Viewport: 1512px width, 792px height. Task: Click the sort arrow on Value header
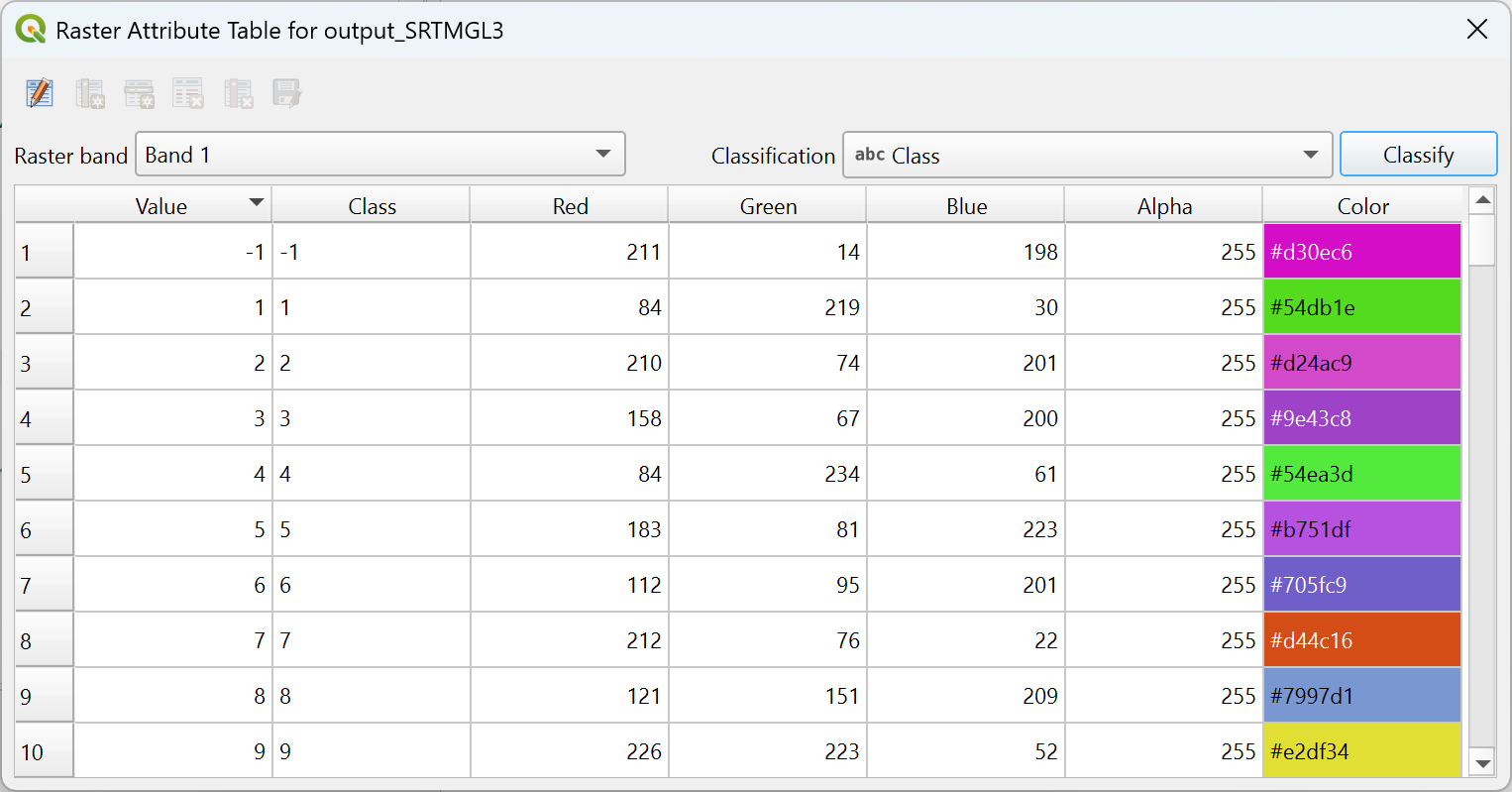tap(257, 202)
